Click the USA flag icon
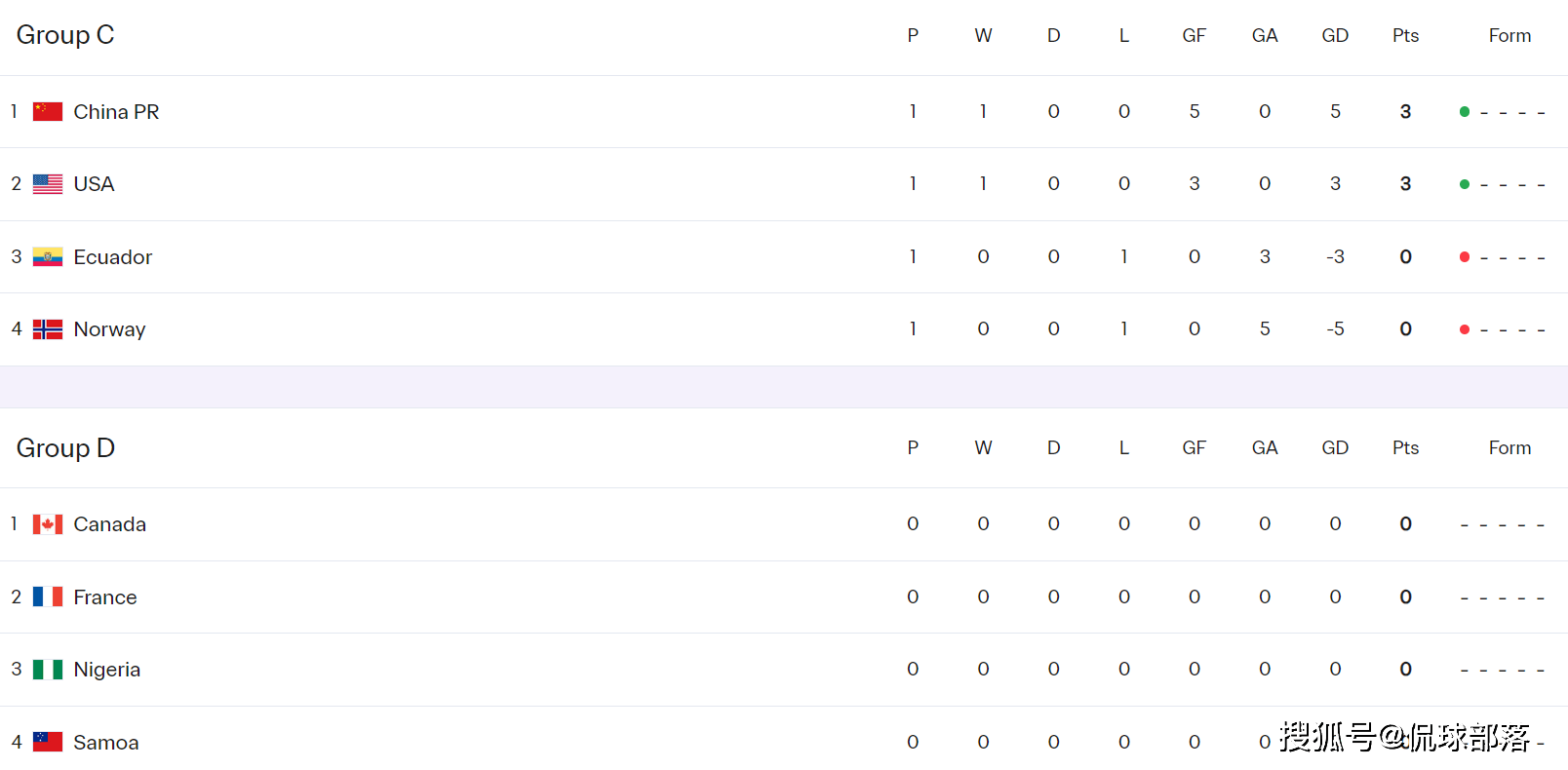This screenshot has width=1568, height=770. 47,184
